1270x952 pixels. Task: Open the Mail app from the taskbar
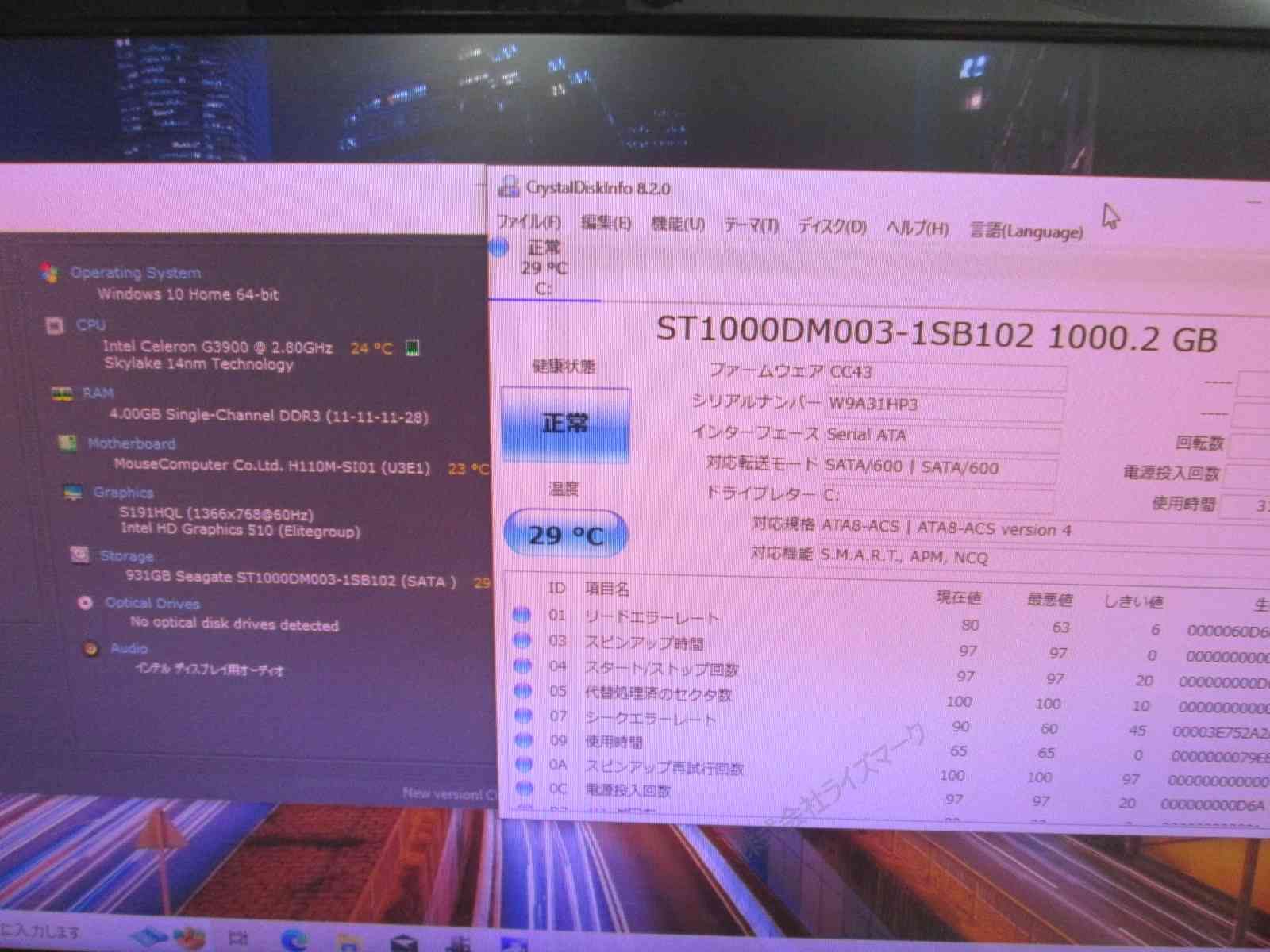[x=404, y=943]
